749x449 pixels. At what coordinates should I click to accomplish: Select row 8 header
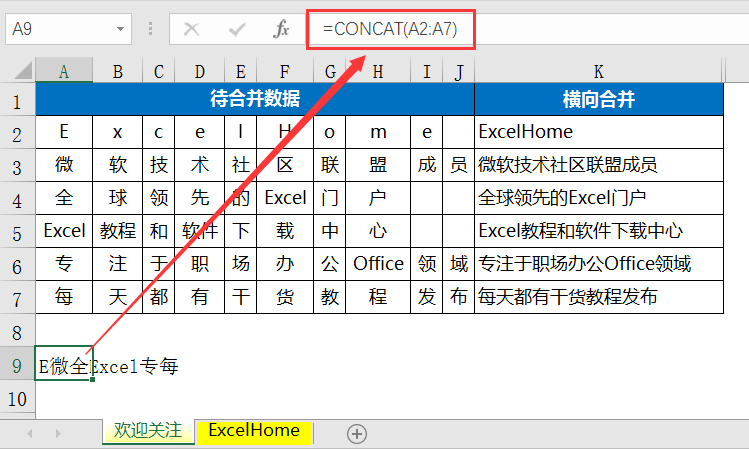click(x=17, y=330)
